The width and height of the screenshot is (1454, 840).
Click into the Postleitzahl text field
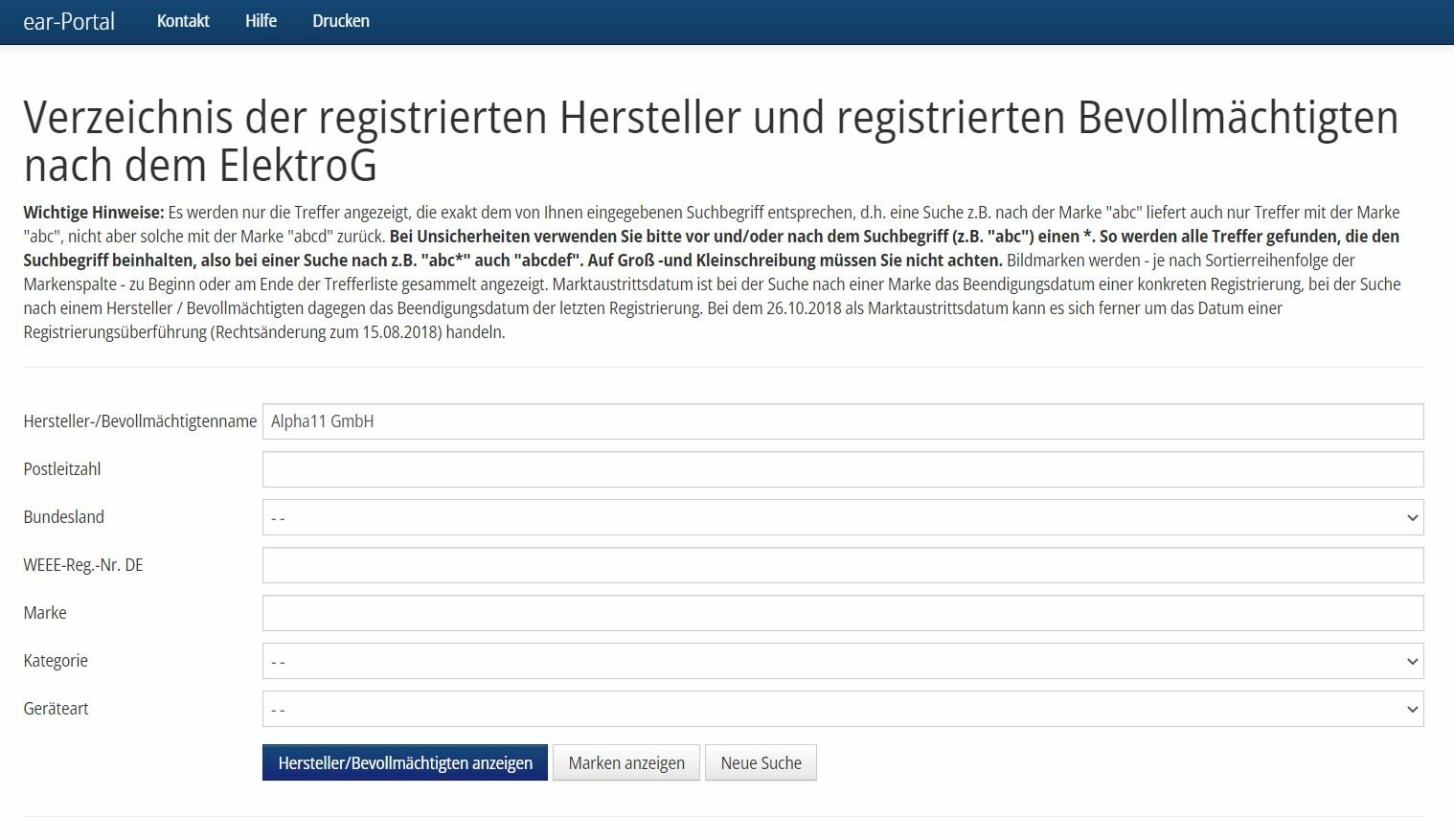[x=842, y=469]
